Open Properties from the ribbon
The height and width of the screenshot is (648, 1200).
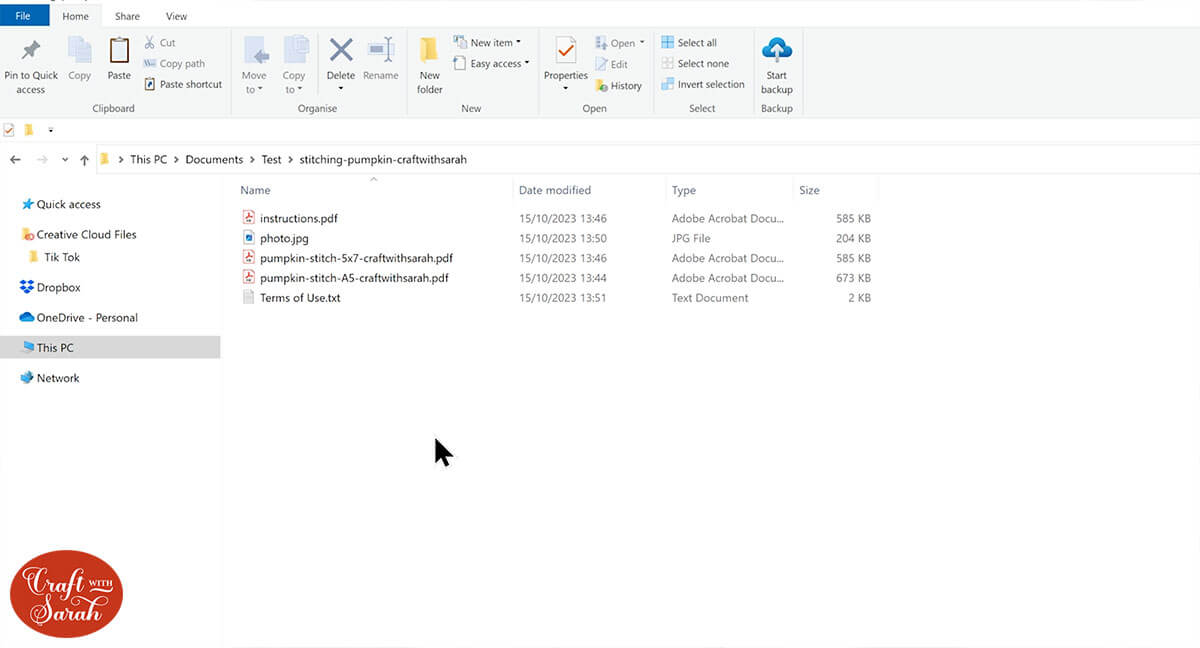(x=565, y=53)
